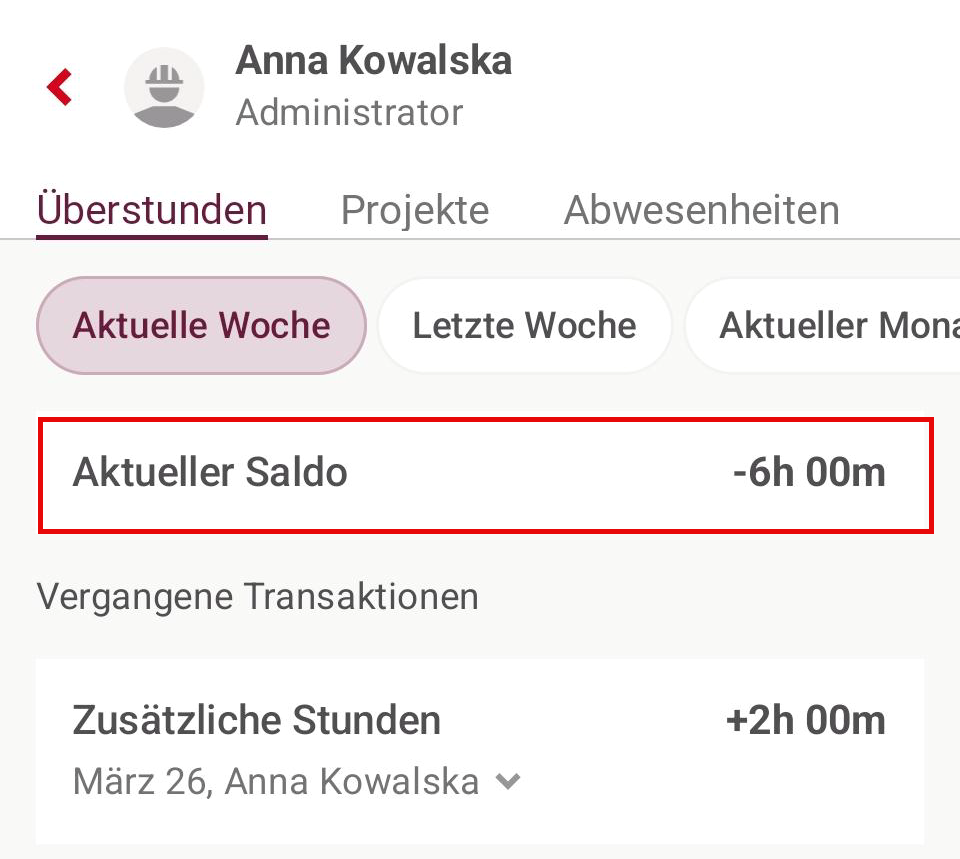Image resolution: width=960 pixels, height=859 pixels.
Task: Click the +2h 00m transaction amount
Action: [805, 720]
